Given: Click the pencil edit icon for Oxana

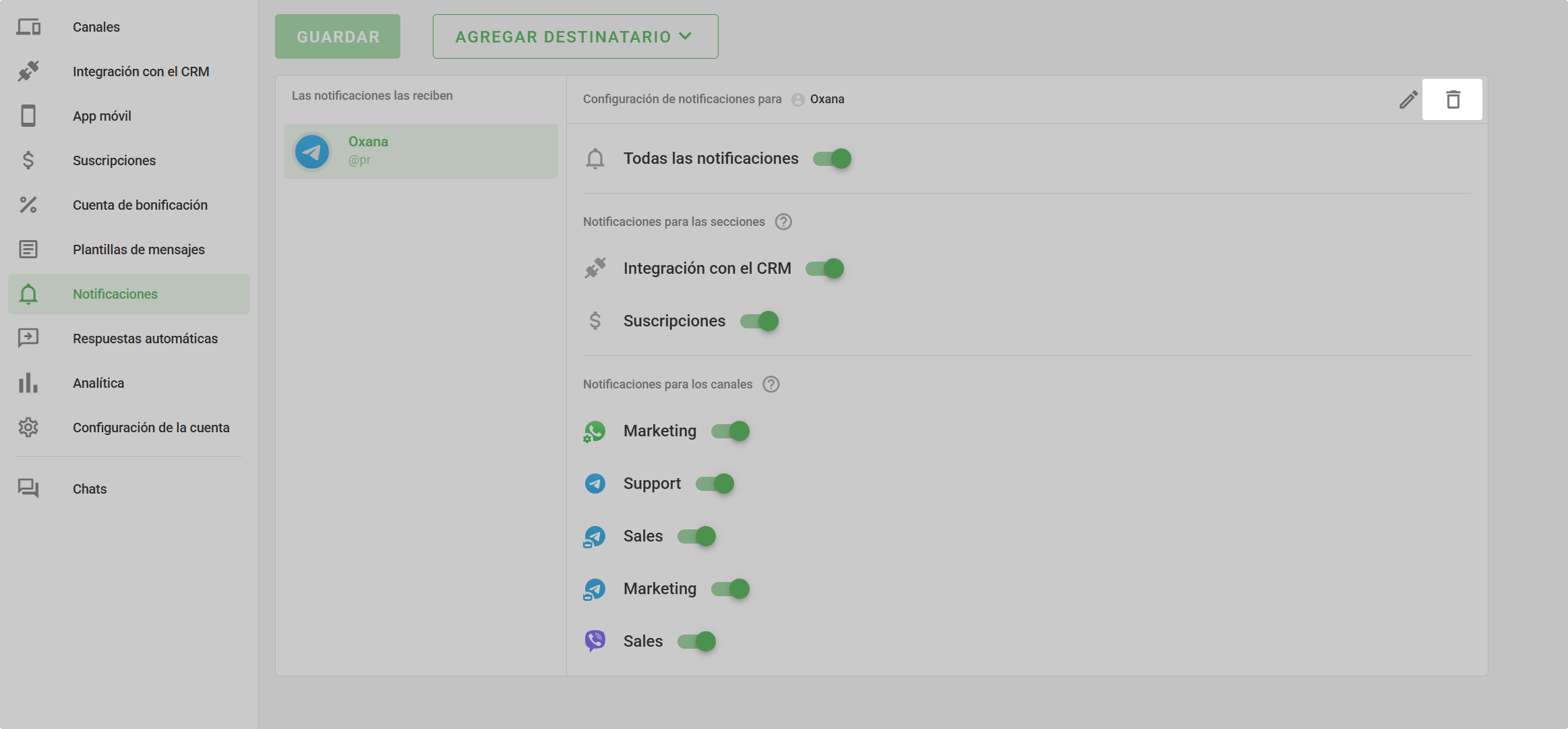Looking at the screenshot, I should [1408, 100].
